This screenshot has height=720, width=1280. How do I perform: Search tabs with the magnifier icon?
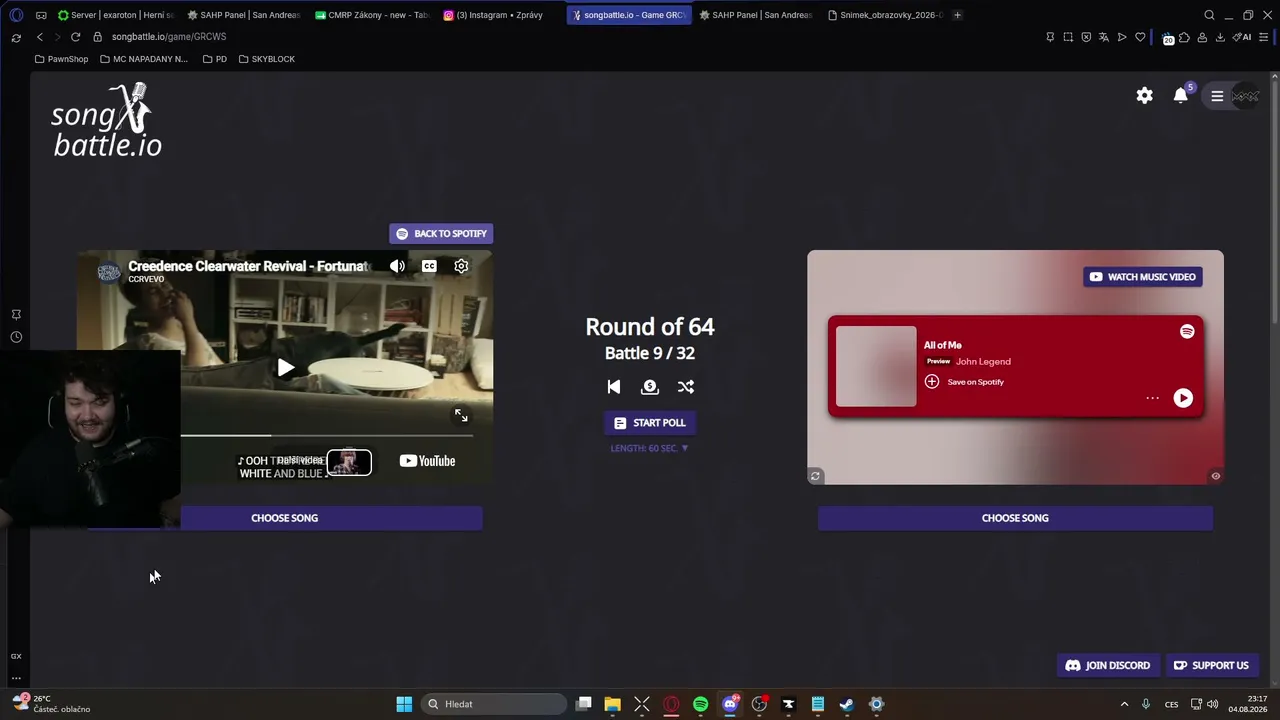pyautogui.click(x=1209, y=15)
